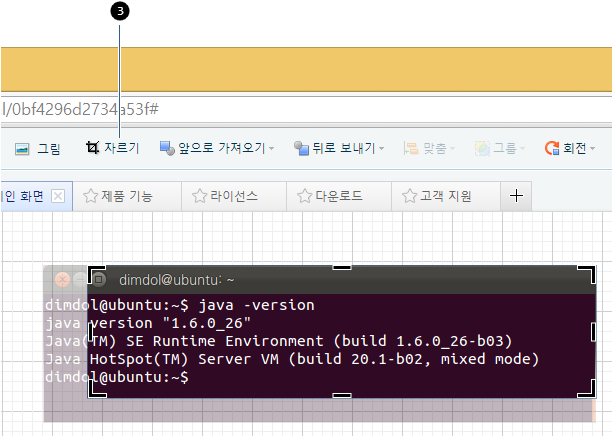
Task: Click the terminal's maximize square button
Action: pyautogui.click(x=99, y=279)
